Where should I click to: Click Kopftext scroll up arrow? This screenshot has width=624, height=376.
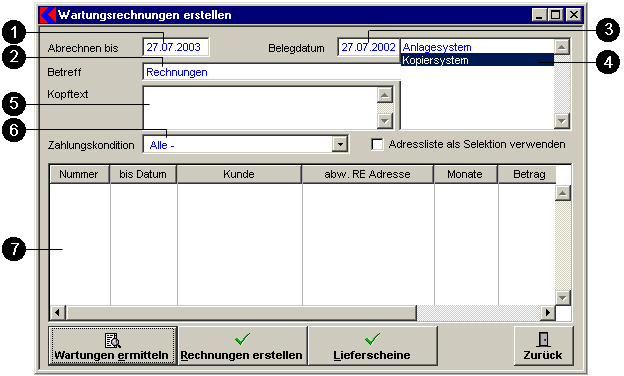[384, 95]
